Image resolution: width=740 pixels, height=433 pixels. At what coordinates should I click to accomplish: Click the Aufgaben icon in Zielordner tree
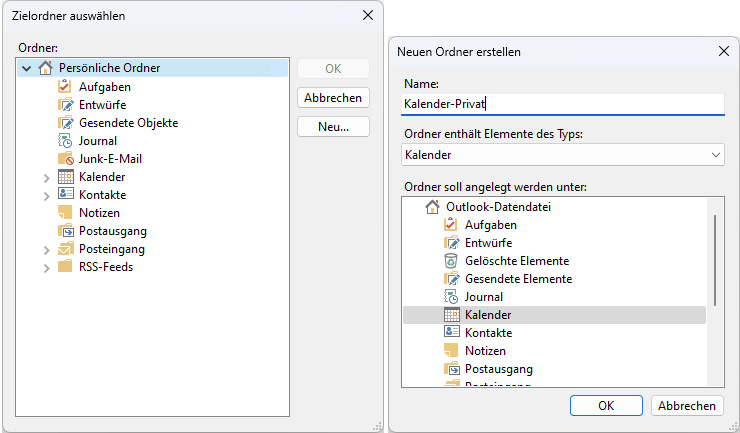point(65,87)
